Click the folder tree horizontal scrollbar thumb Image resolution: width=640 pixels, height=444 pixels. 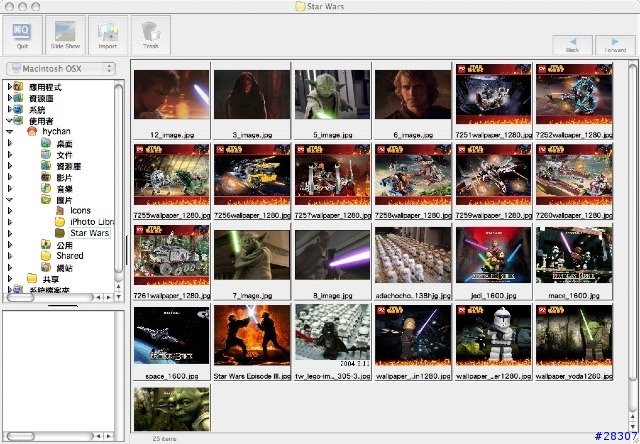click(20, 297)
